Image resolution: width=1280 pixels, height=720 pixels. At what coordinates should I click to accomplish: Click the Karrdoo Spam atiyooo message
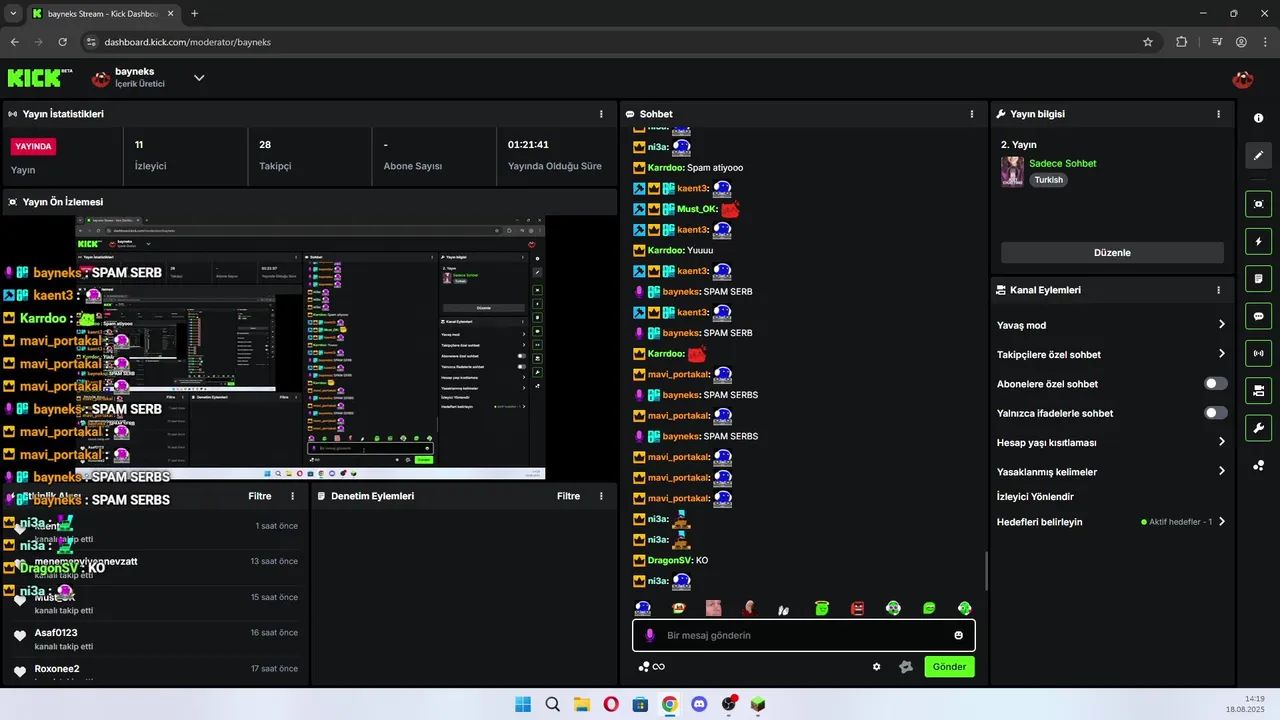[688, 167]
